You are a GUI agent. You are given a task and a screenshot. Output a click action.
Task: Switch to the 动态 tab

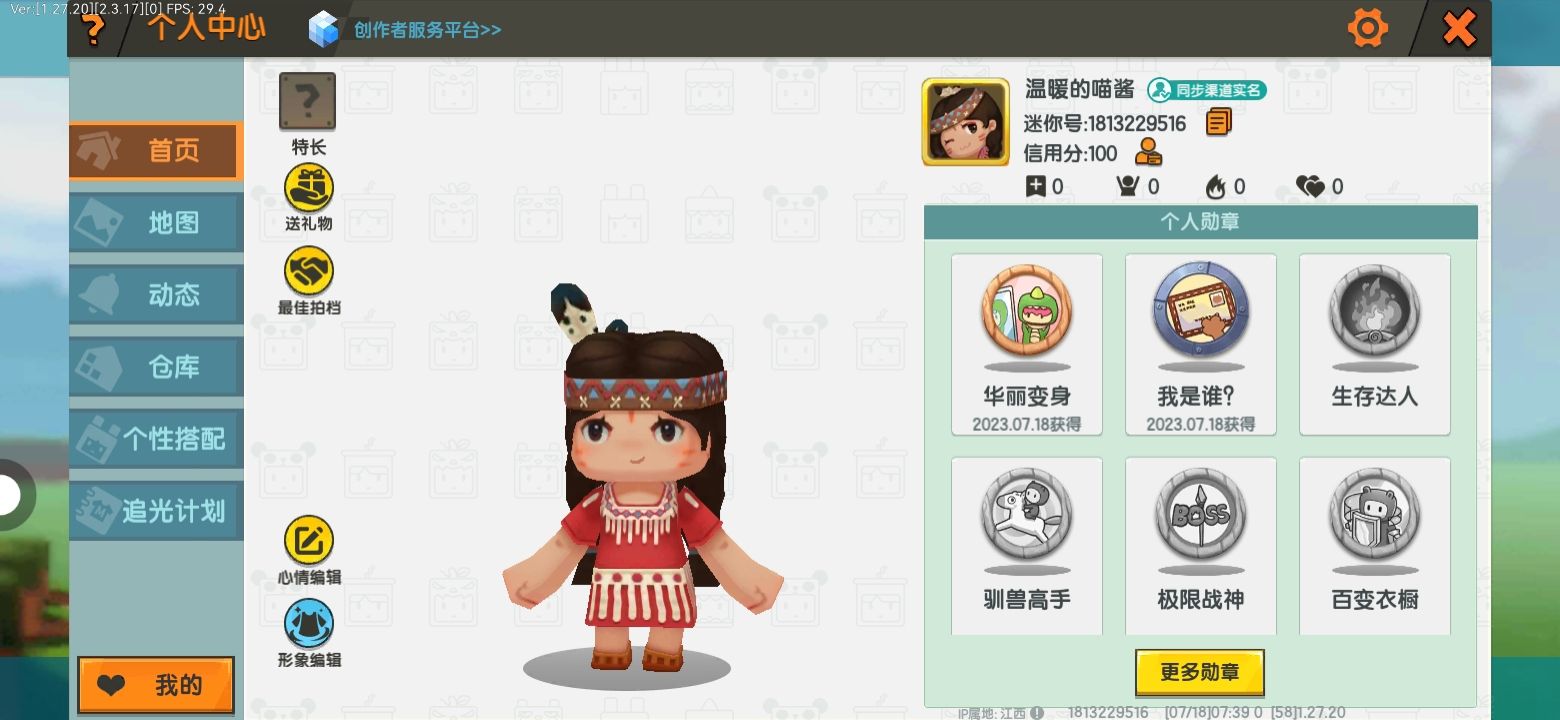coord(156,295)
